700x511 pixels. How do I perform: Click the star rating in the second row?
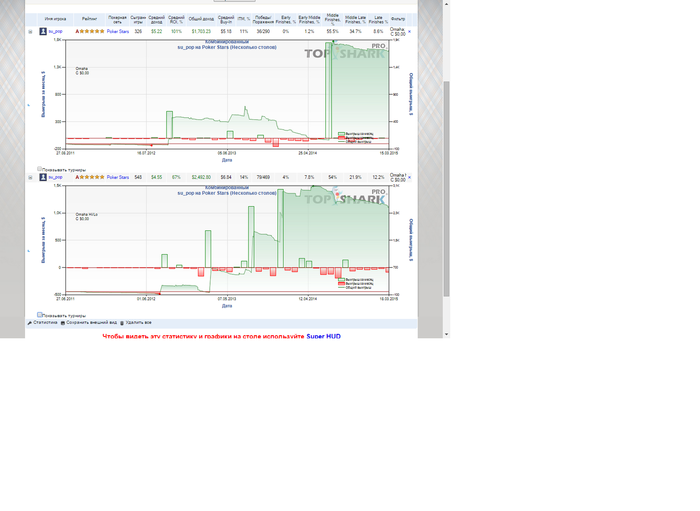click(x=90, y=177)
